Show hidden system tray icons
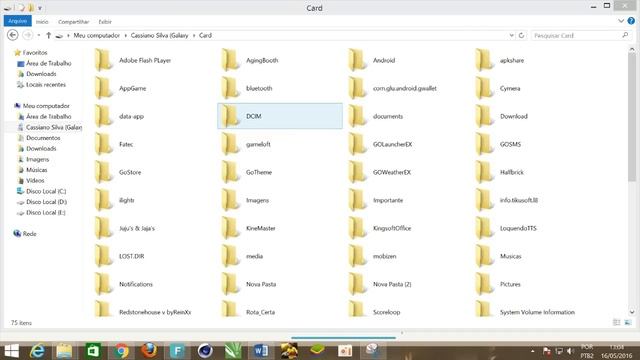This screenshot has width=640, height=360. point(533,351)
